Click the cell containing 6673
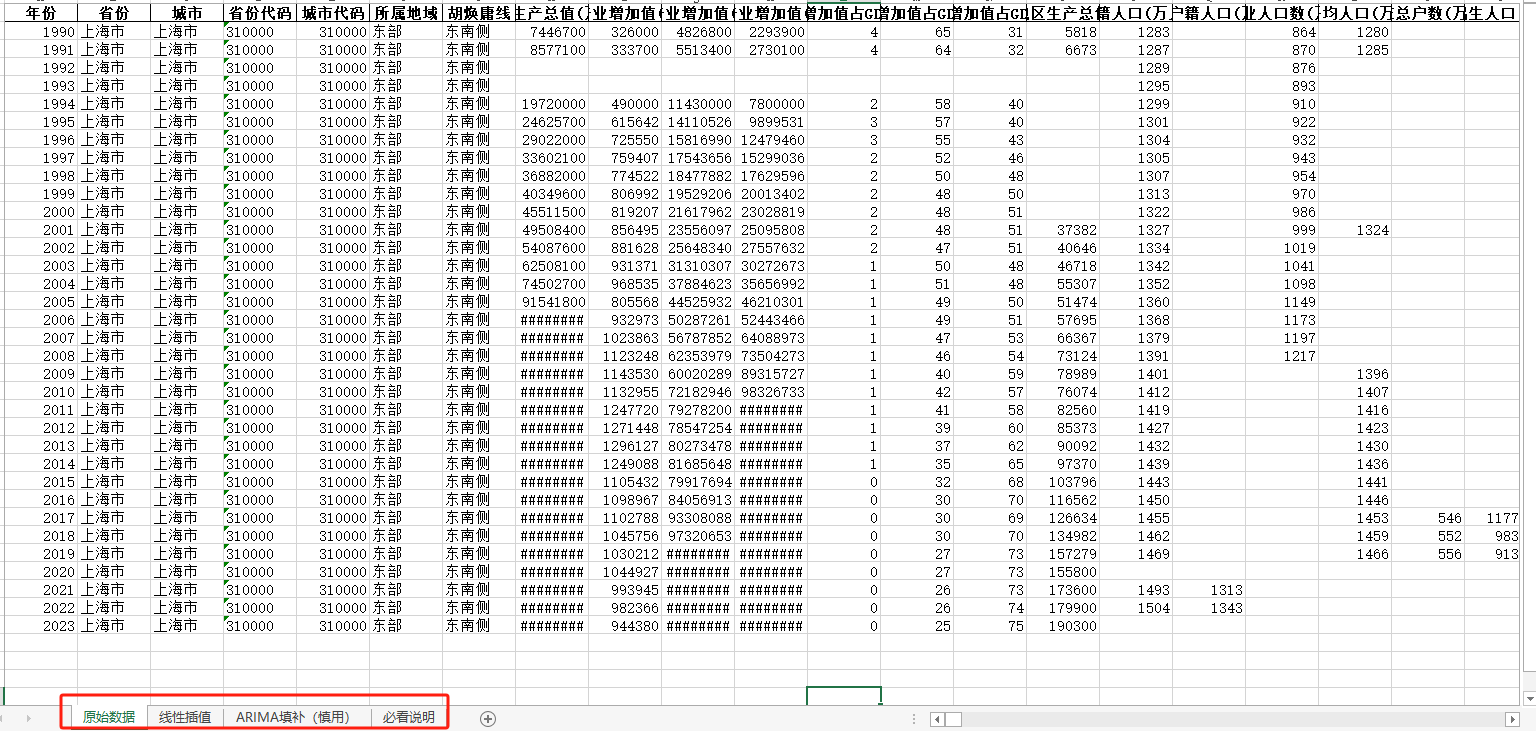Image resolution: width=1536 pixels, height=731 pixels. pyautogui.click(x=1063, y=50)
